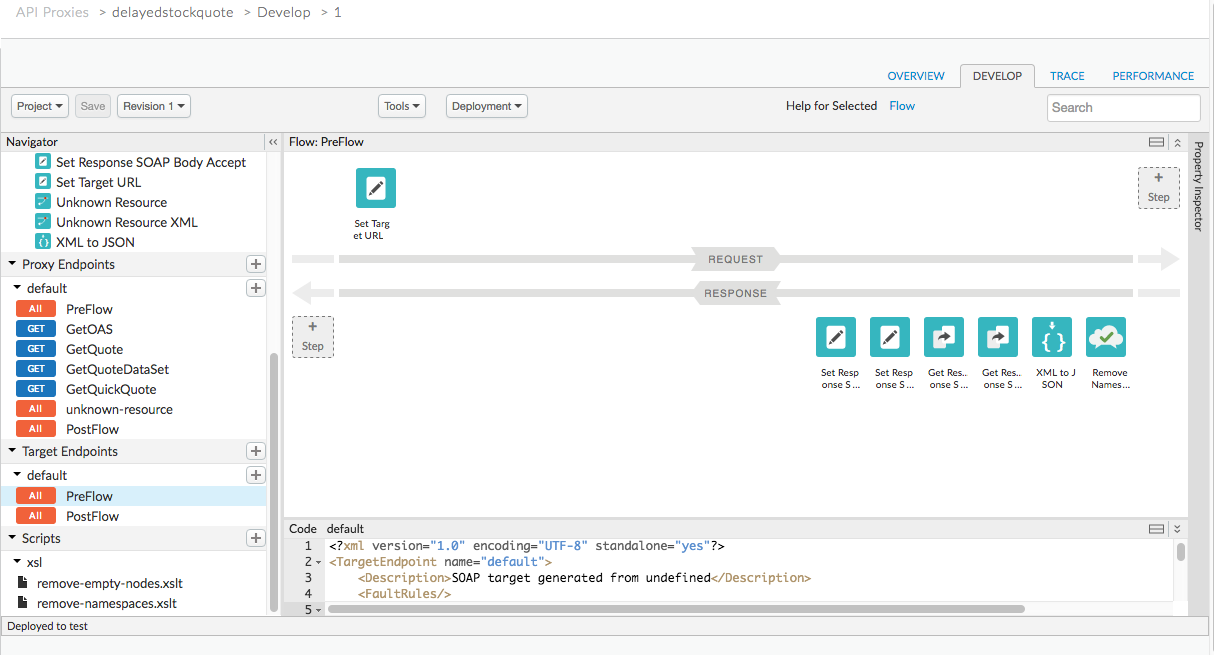
Task: Open the OVERVIEW tab
Action: point(915,76)
